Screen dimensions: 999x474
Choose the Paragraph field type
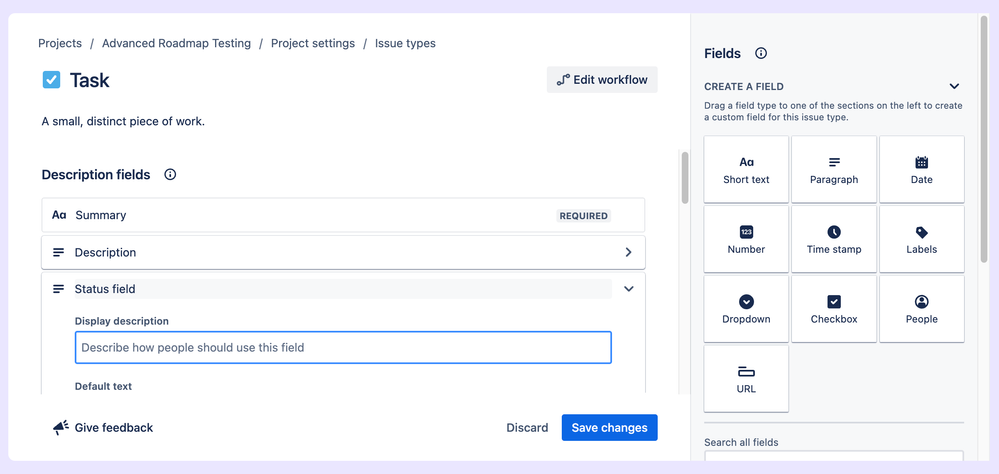834,170
